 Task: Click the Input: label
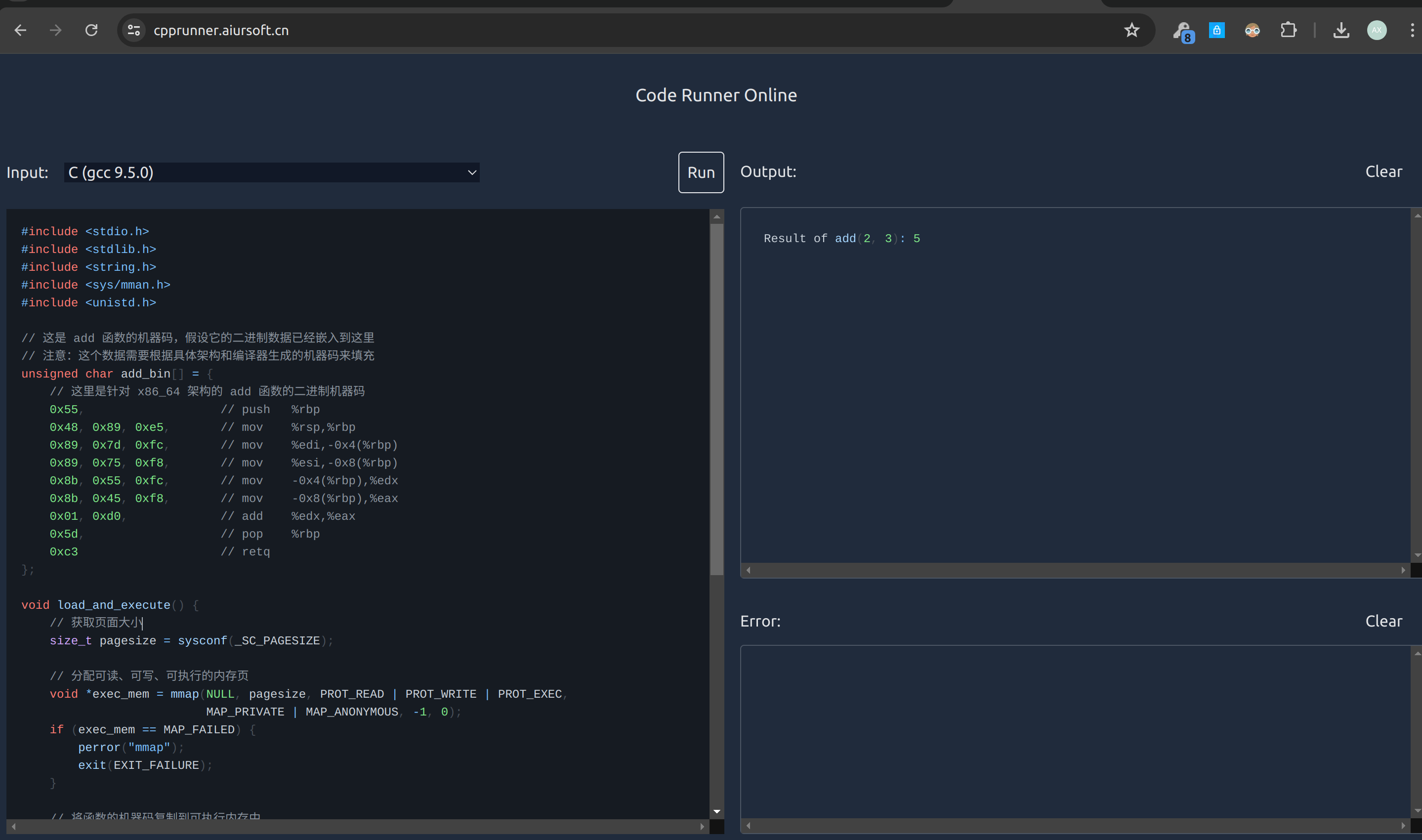[x=27, y=172]
